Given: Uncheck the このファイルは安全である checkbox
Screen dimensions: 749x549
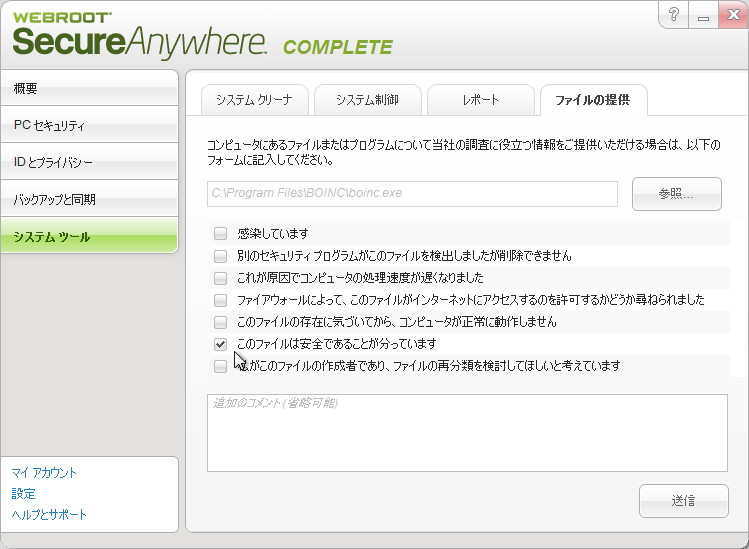Looking at the screenshot, I should 220,344.
